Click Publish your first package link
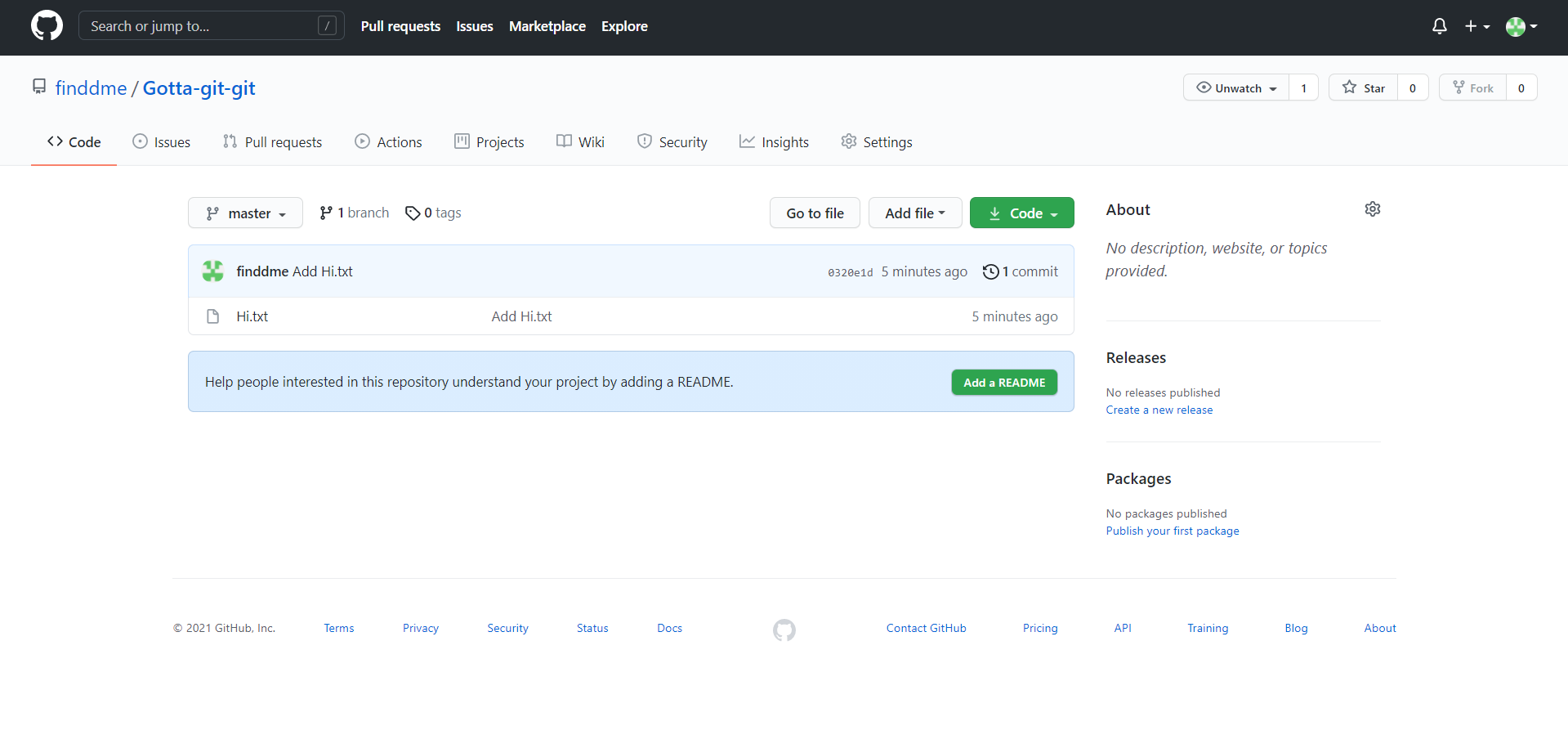The image size is (1568, 735). point(1173,531)
